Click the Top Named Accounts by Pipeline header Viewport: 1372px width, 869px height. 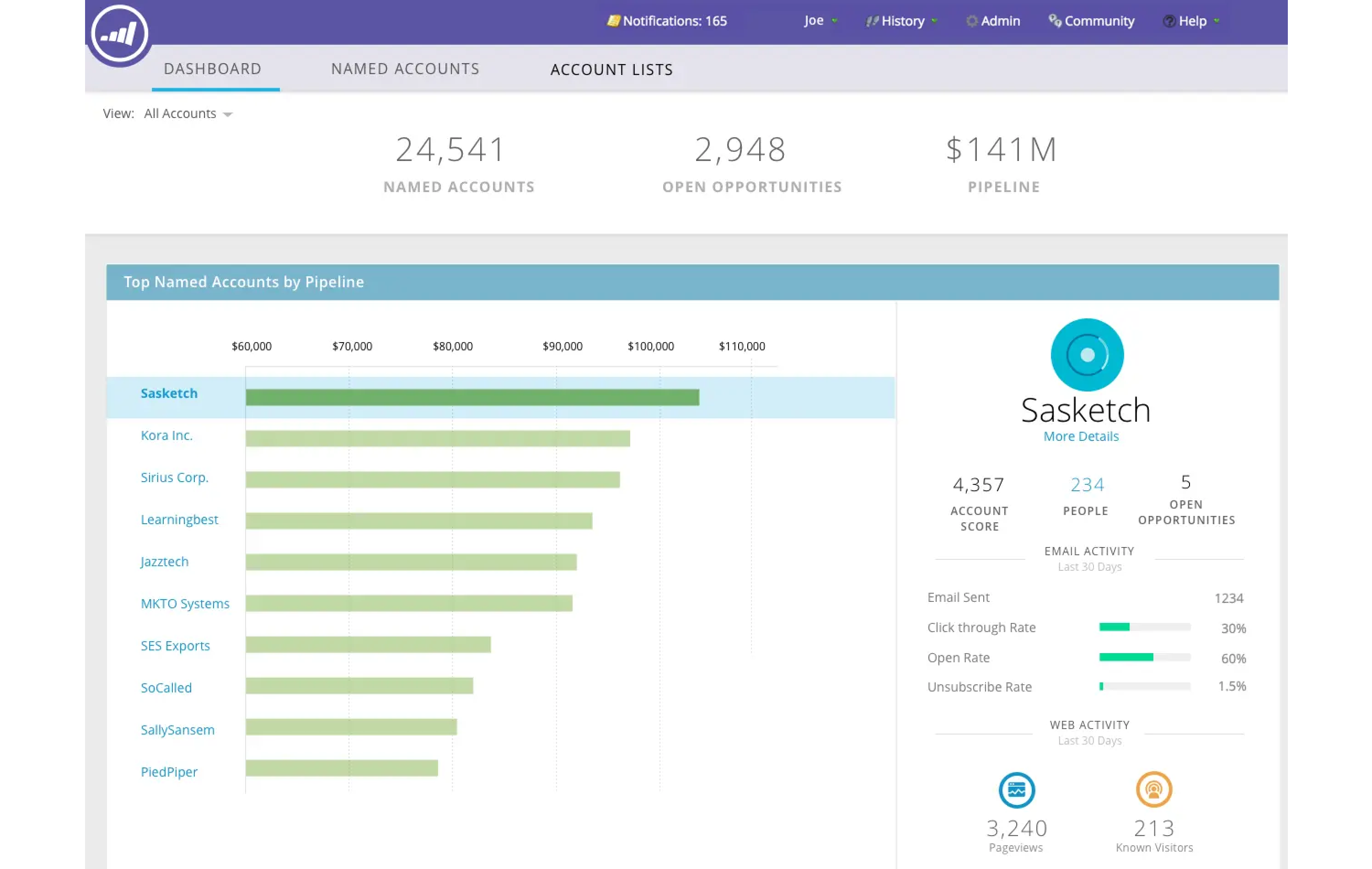click(x=692, y=282)
